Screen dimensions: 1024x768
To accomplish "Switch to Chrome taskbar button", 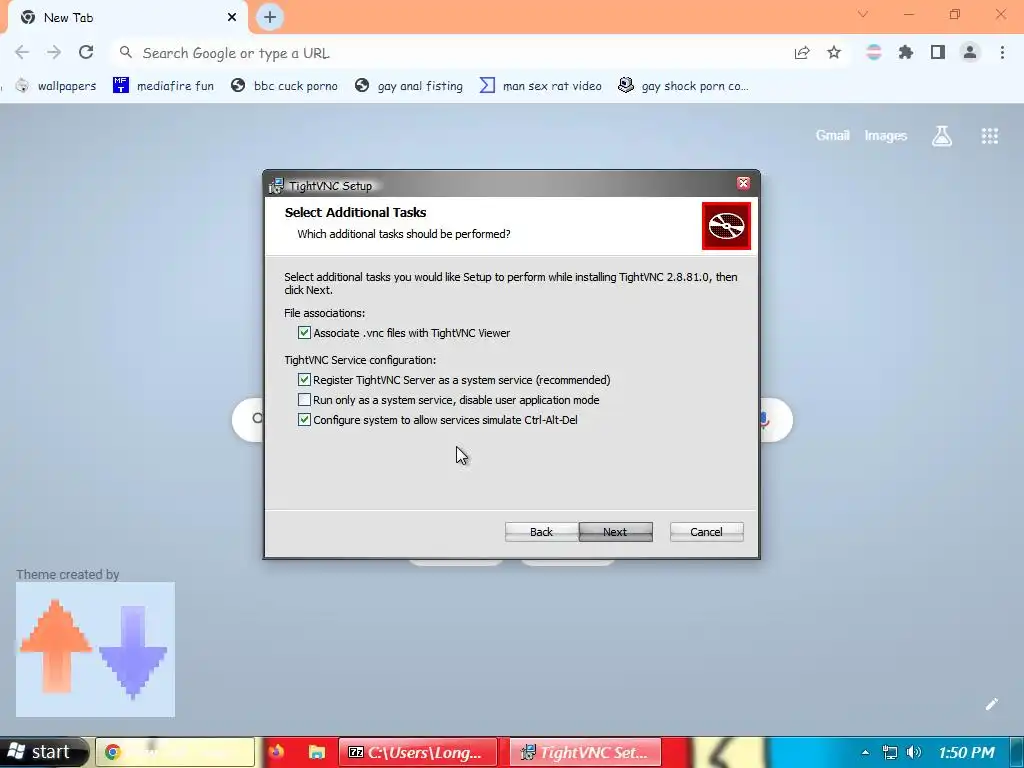I will [x=175, y=752].
